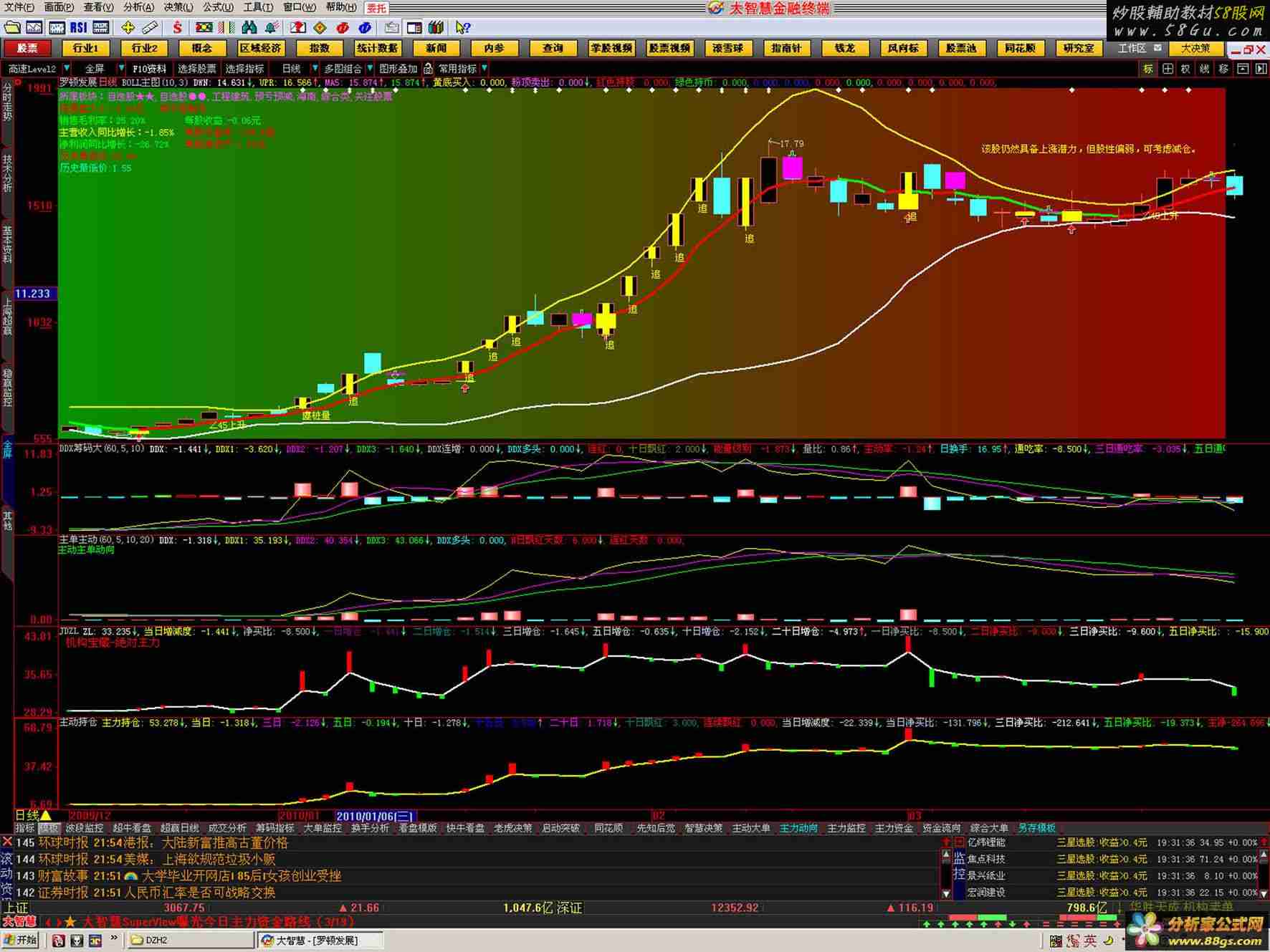Open the 常用指标 dropdown arrow
The height and width of the screenshot is (952, 1270).
pos(484,69)
